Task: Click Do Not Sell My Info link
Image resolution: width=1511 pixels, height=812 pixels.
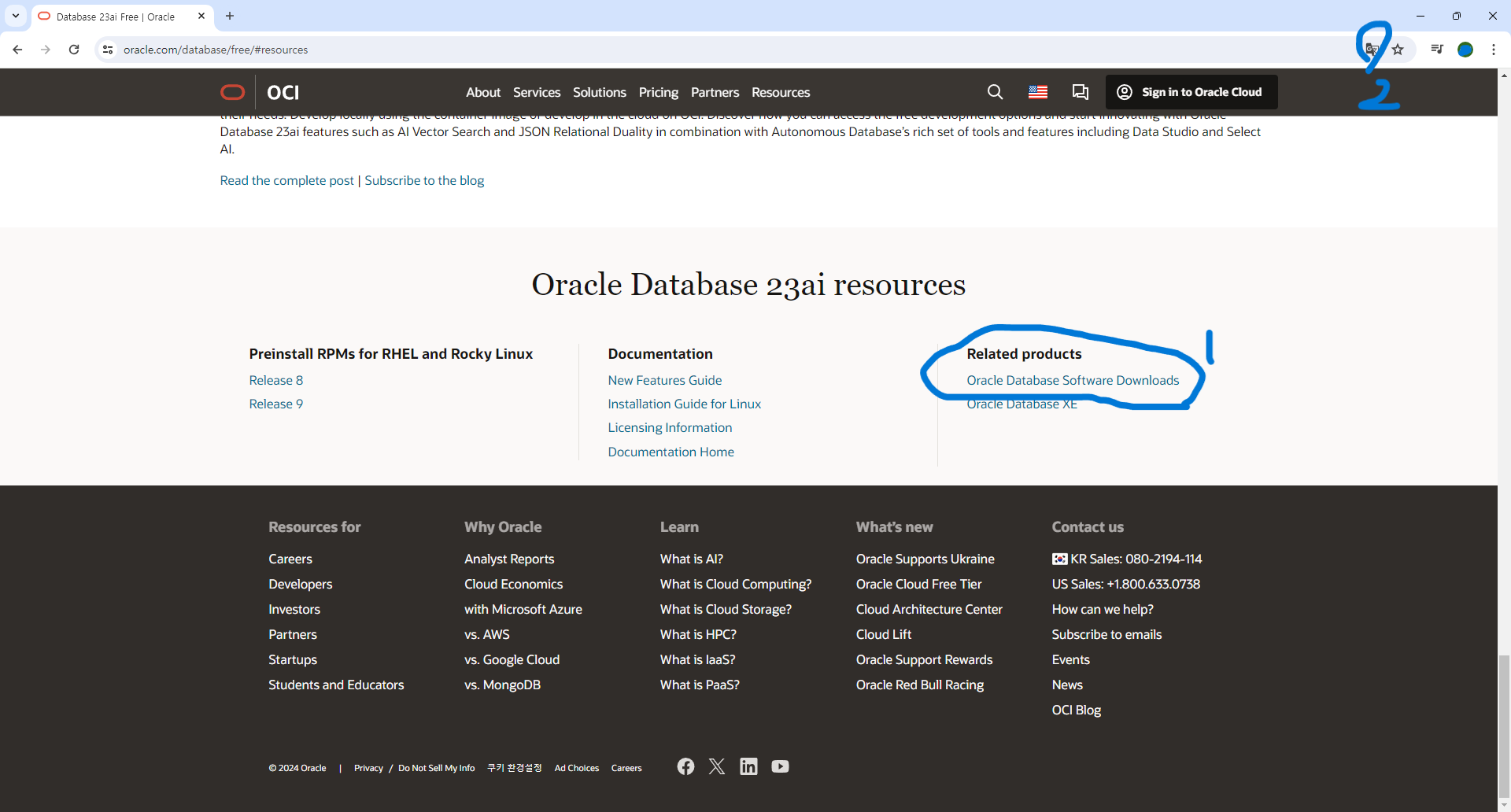Action: coord(437,768)
